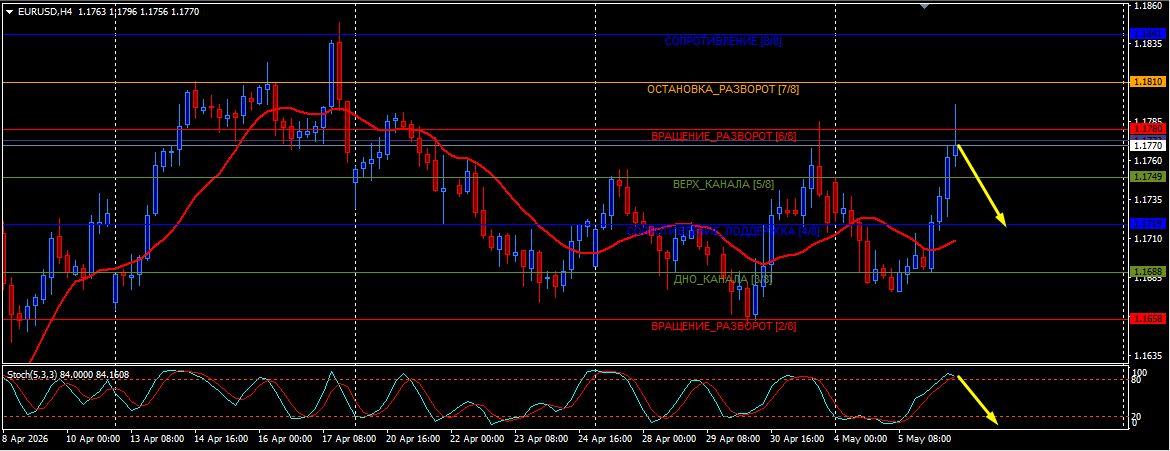
Task: Click the 4 May 00:00 time label
Action: (862, 440)
